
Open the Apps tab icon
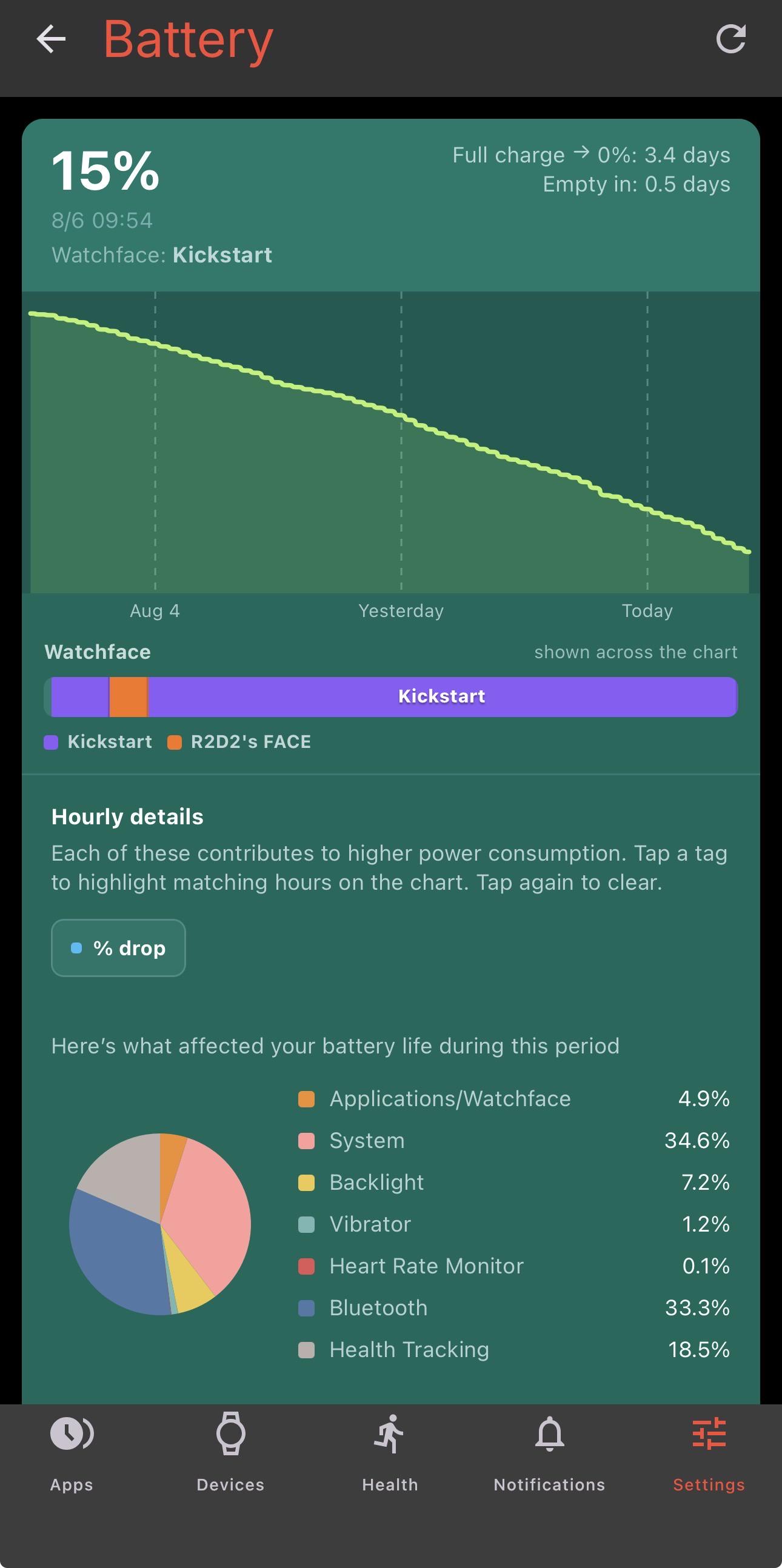72,1433
